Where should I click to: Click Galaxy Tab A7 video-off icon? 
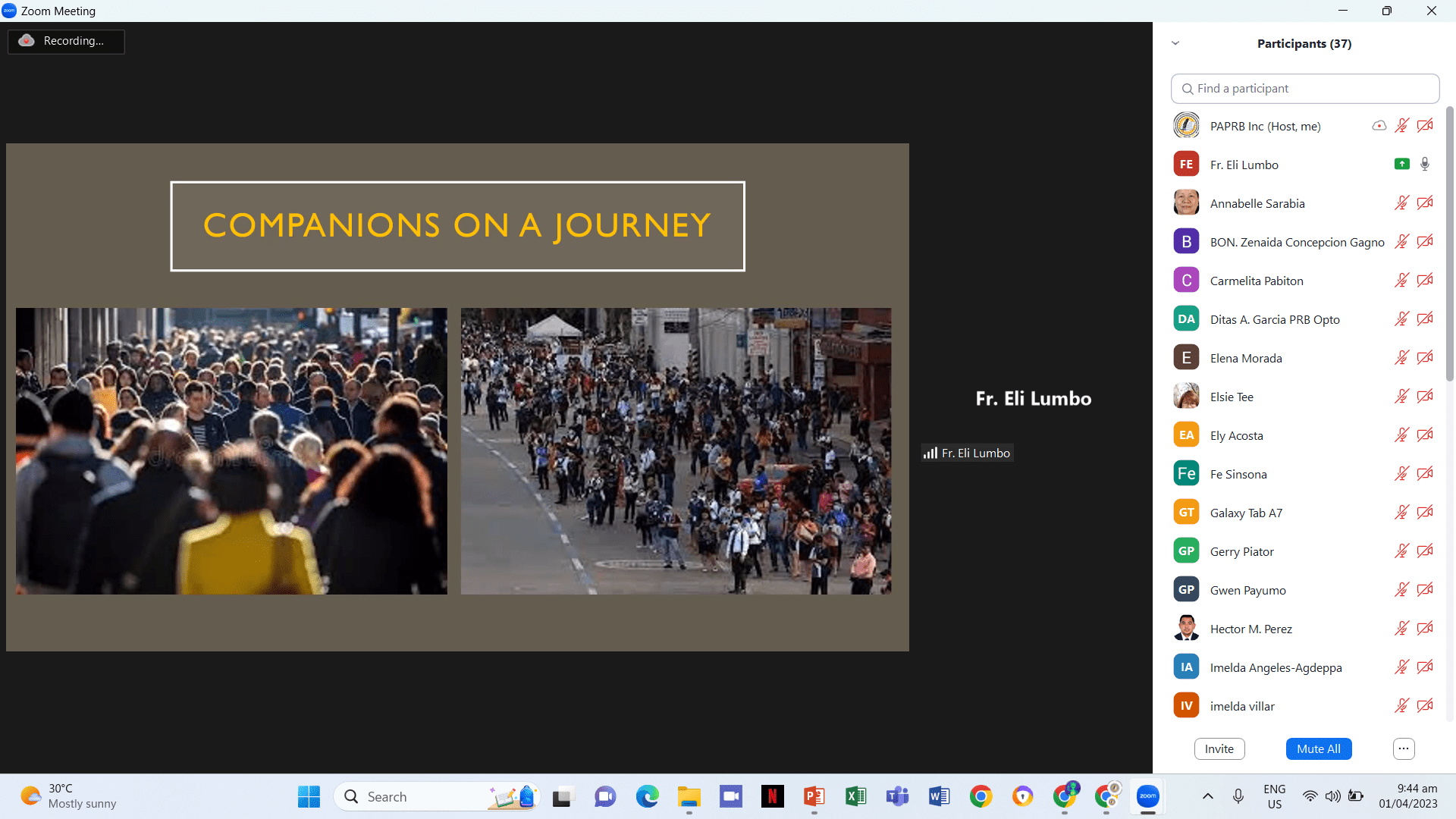(1425, 513)
